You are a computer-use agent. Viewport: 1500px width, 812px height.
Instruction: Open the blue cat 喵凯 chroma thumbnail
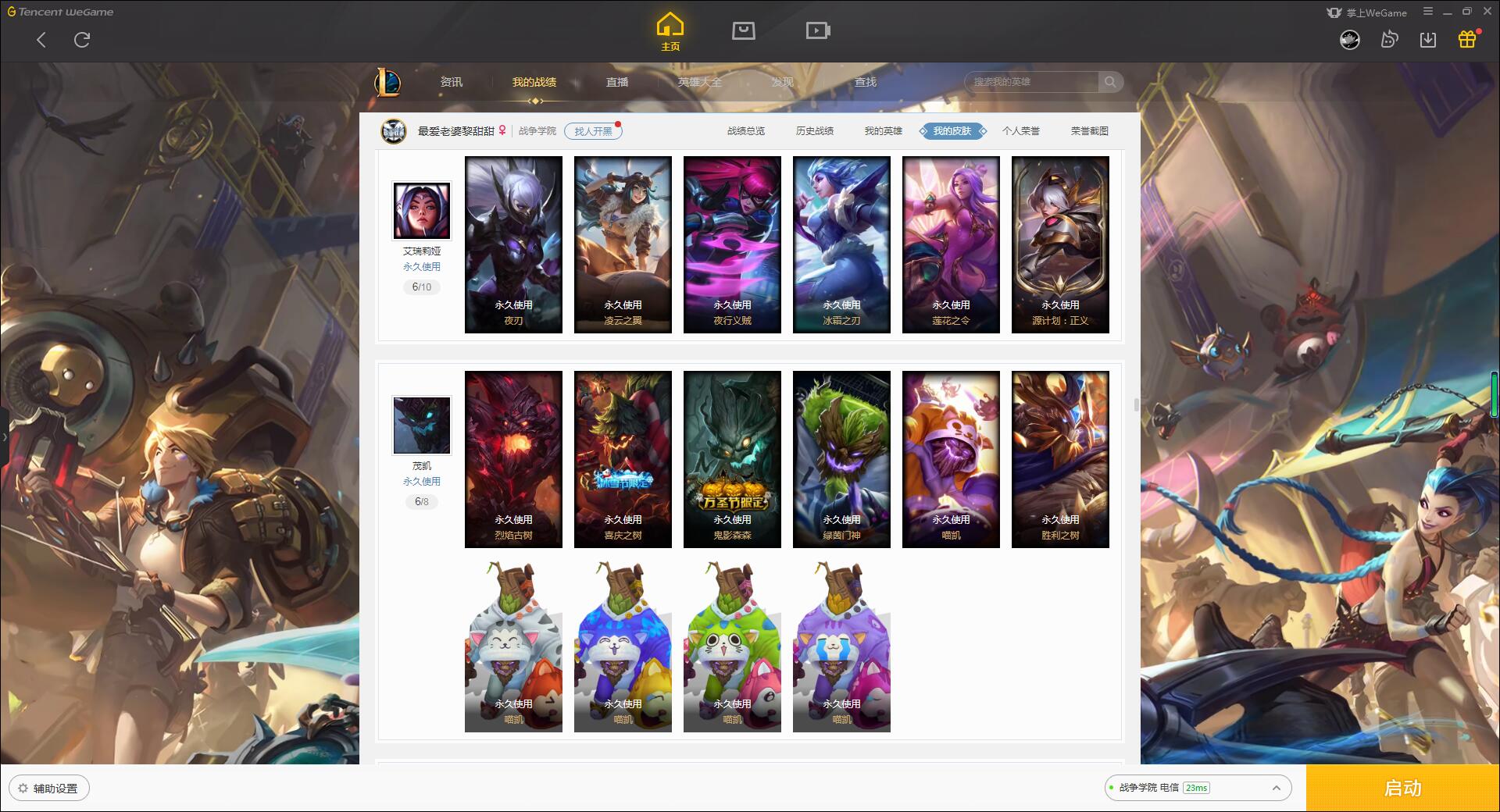click(x=623, y=646)
